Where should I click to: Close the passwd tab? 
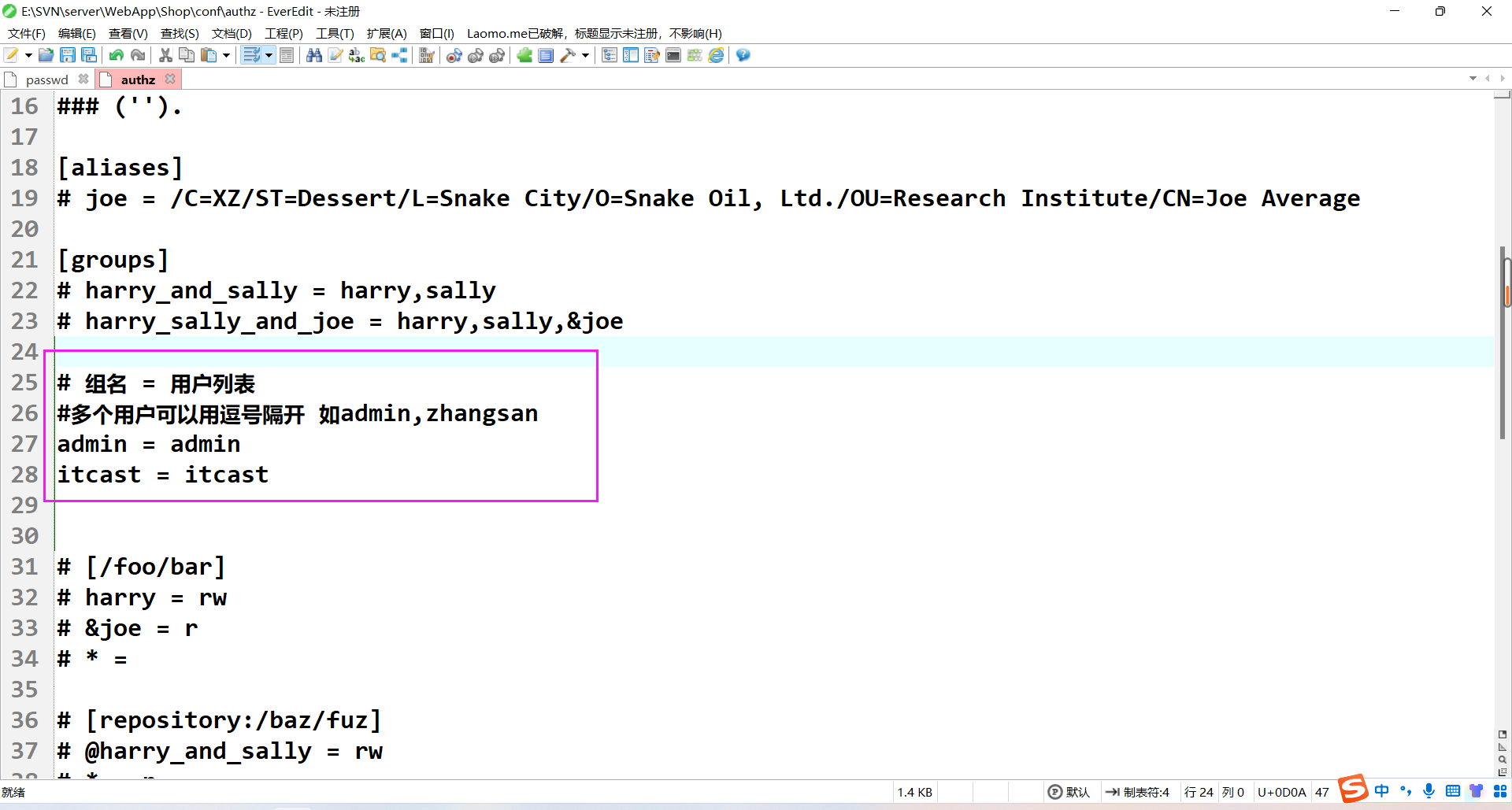point(83,80)
